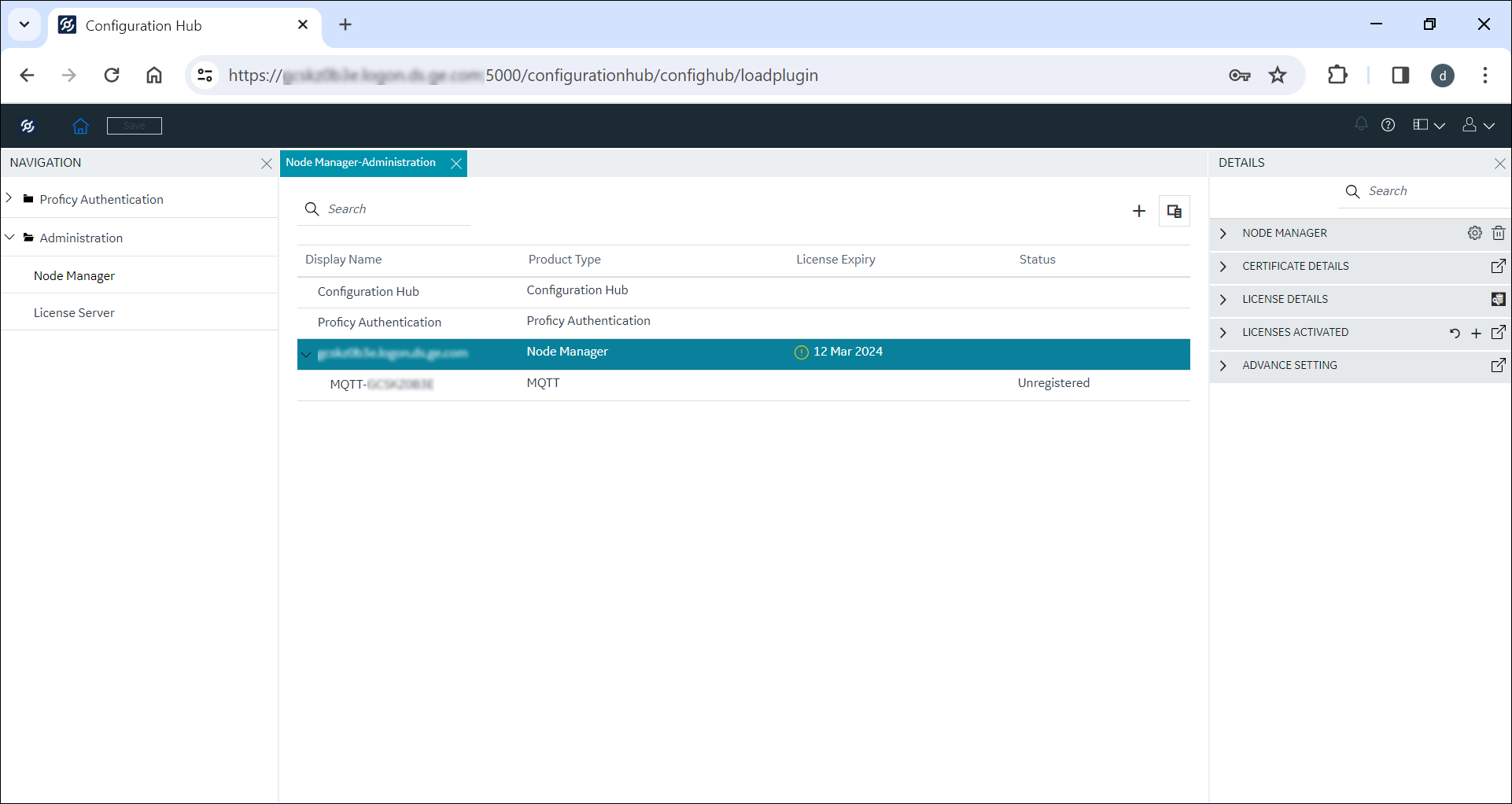Close the Details panel

tap(1499, 164)
